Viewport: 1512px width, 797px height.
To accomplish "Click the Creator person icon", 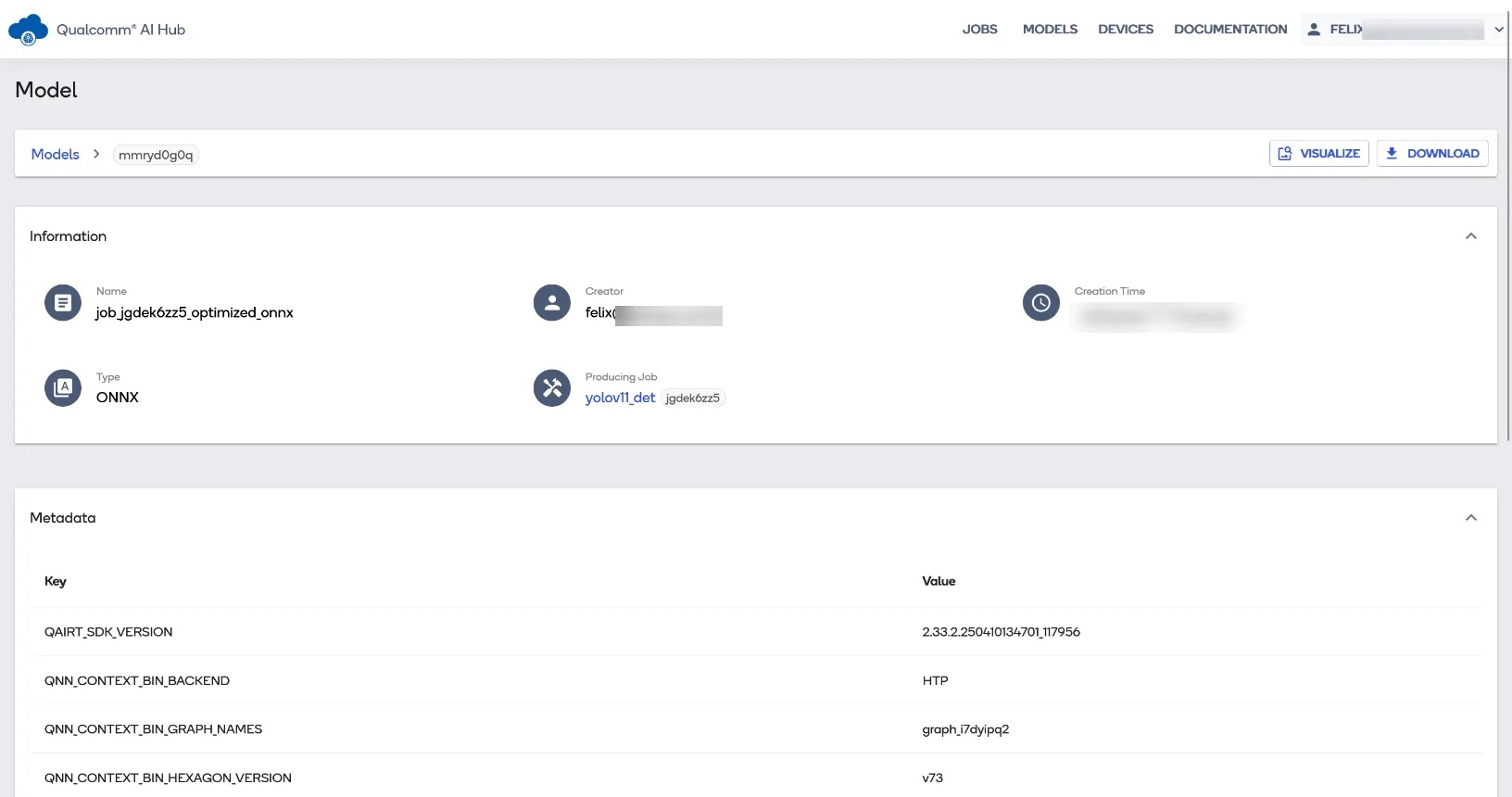I will point(552,303).
